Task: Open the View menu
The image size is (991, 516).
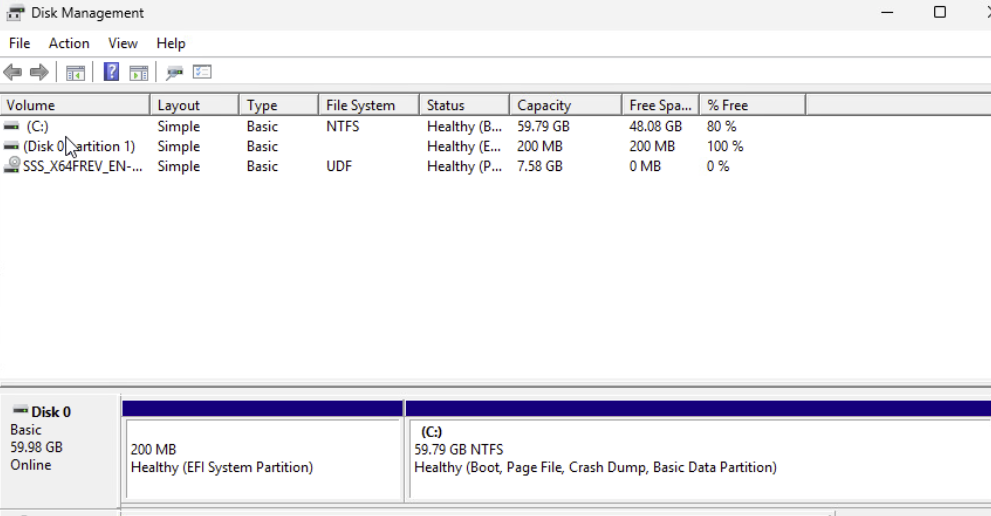Action: (123, 43)
